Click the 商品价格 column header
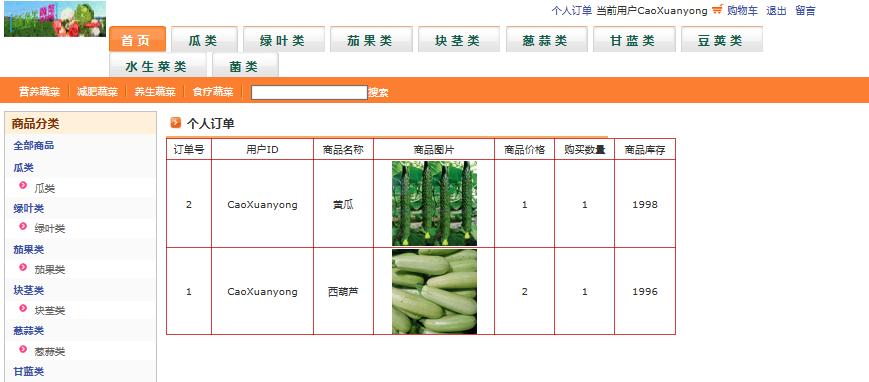The image size is (869, 382). click(x=524, y=150)
